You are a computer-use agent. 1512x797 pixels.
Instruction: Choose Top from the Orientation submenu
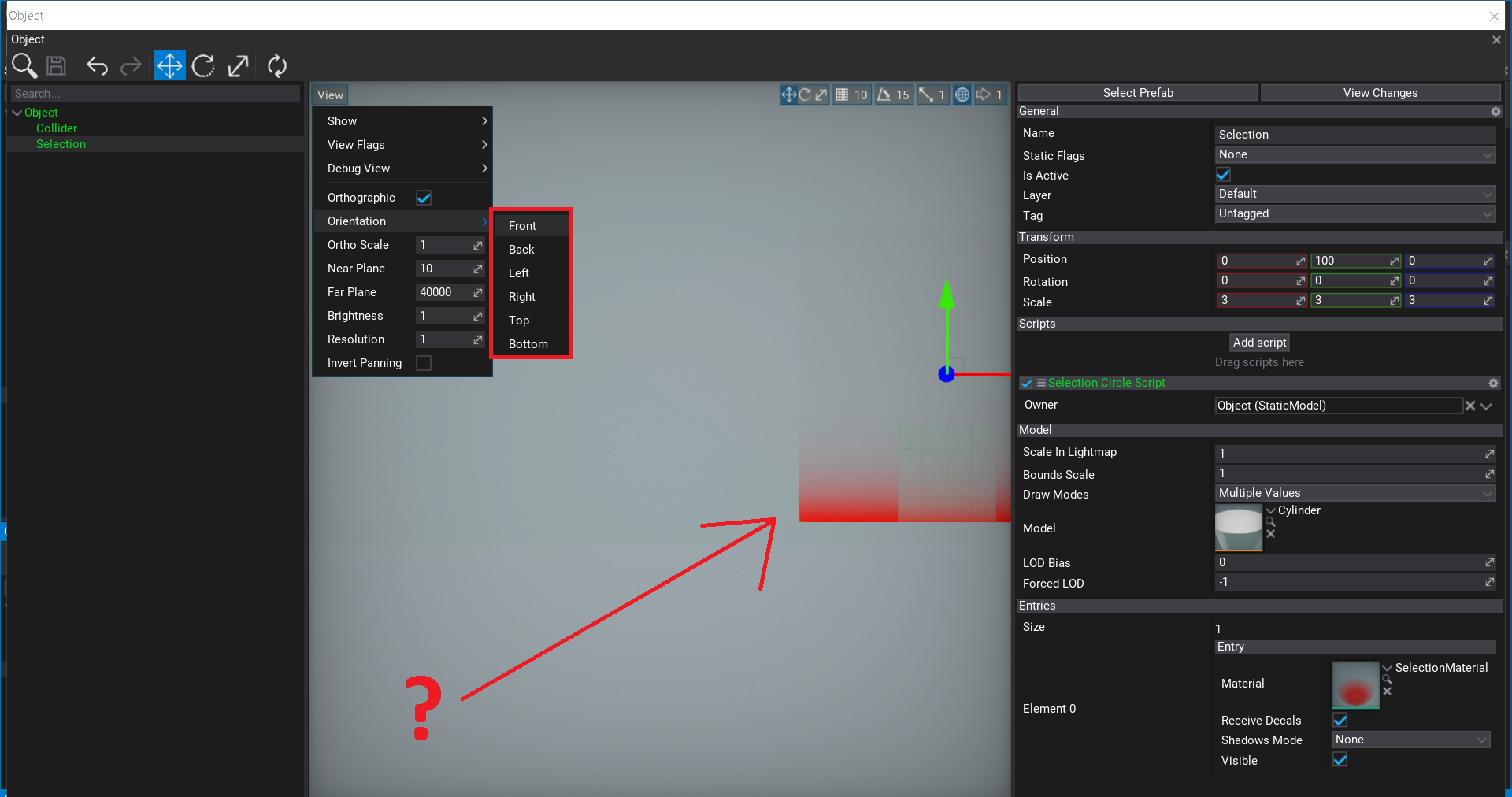click(x=519, y=320)
